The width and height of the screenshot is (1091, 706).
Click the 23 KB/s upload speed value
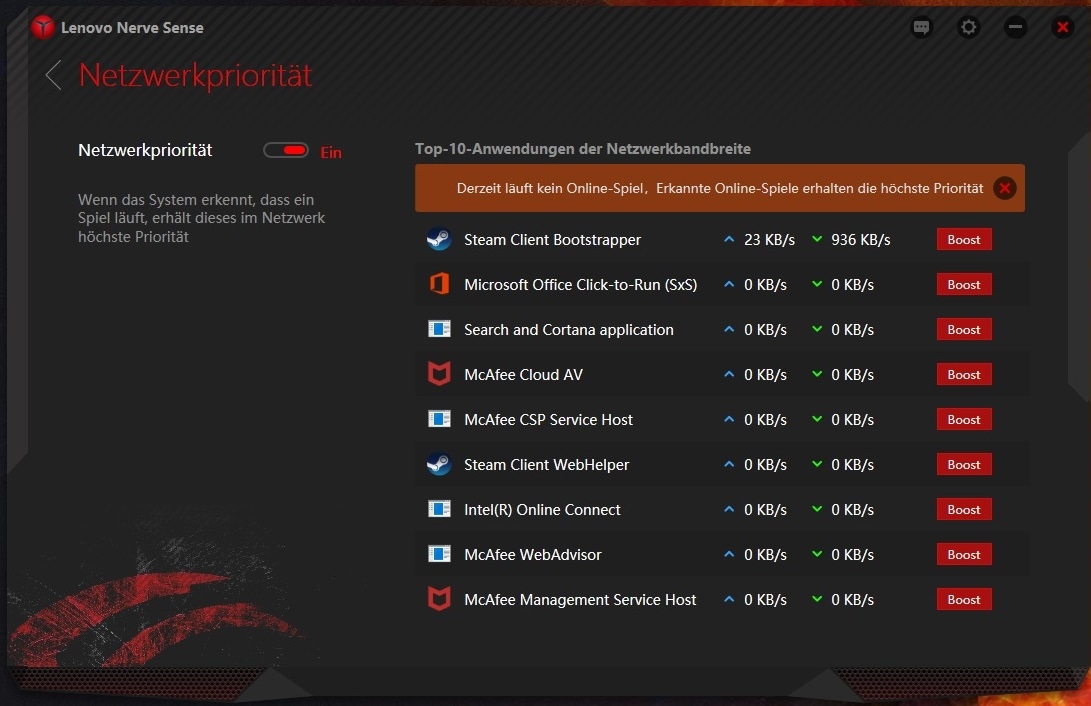769,240
